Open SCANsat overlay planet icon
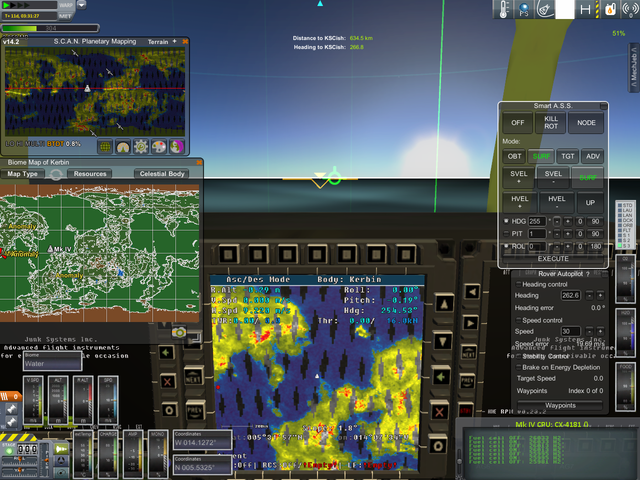640x480 pixels. (x=177, y=147)
